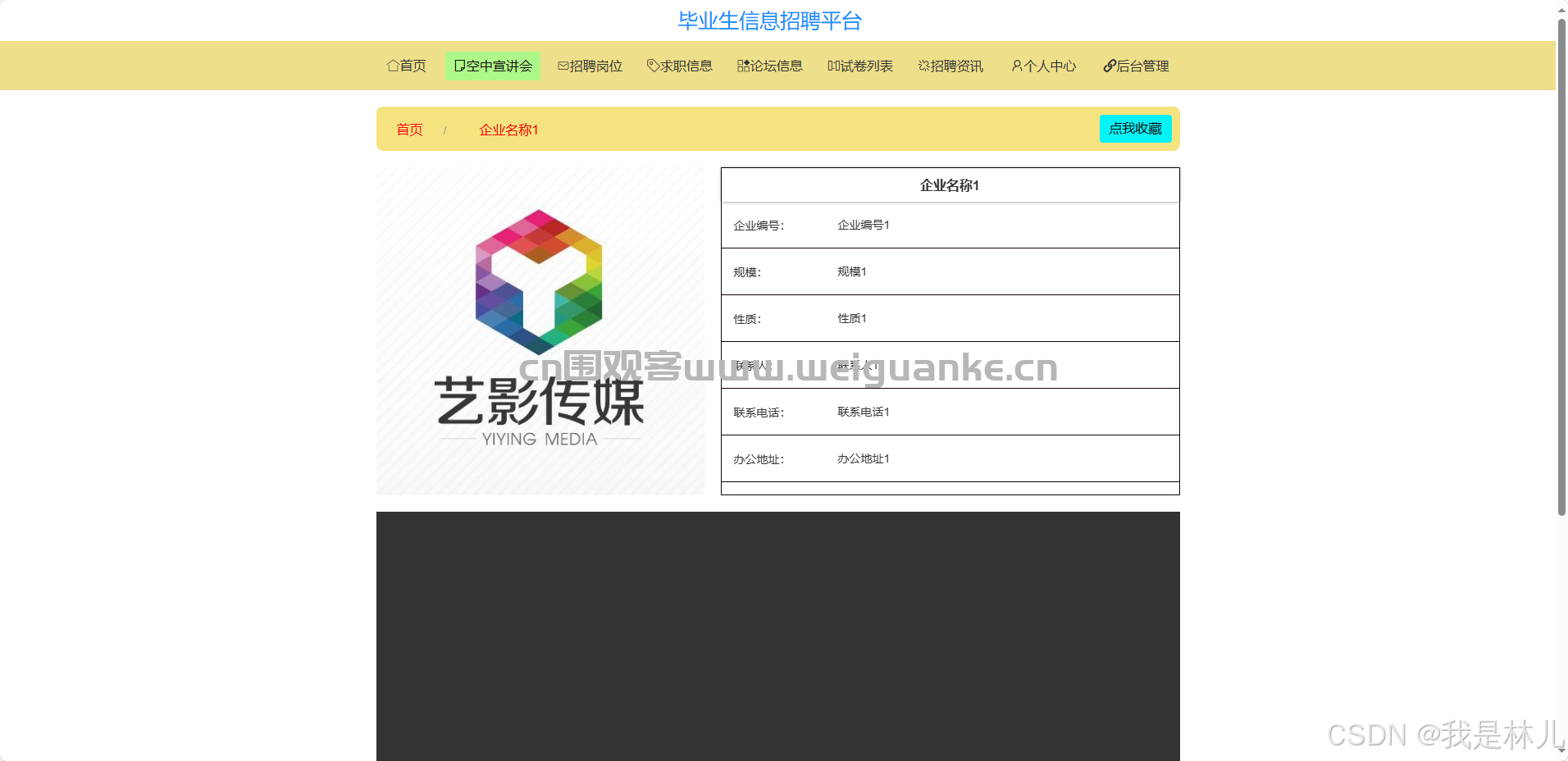Click the 联系电话: label
Image resolution: width=1568 pixels, height=761 pixels.
pos(759,412)
